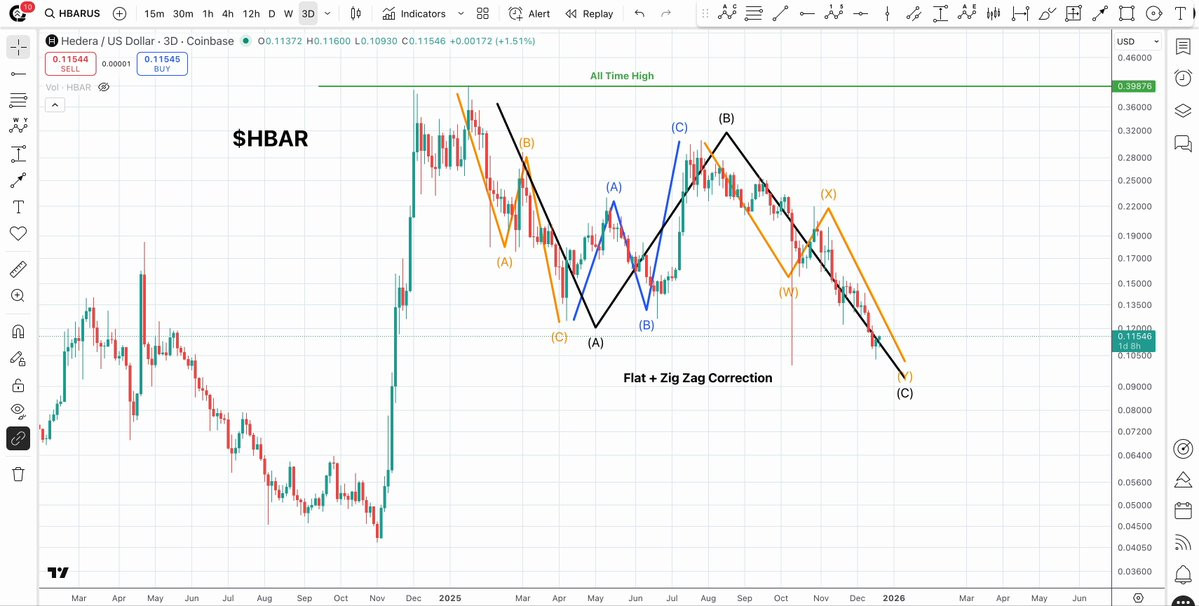Select the date range tool in favorites bar
The image size is (1199, 606).
click(x=1020, y=13)
